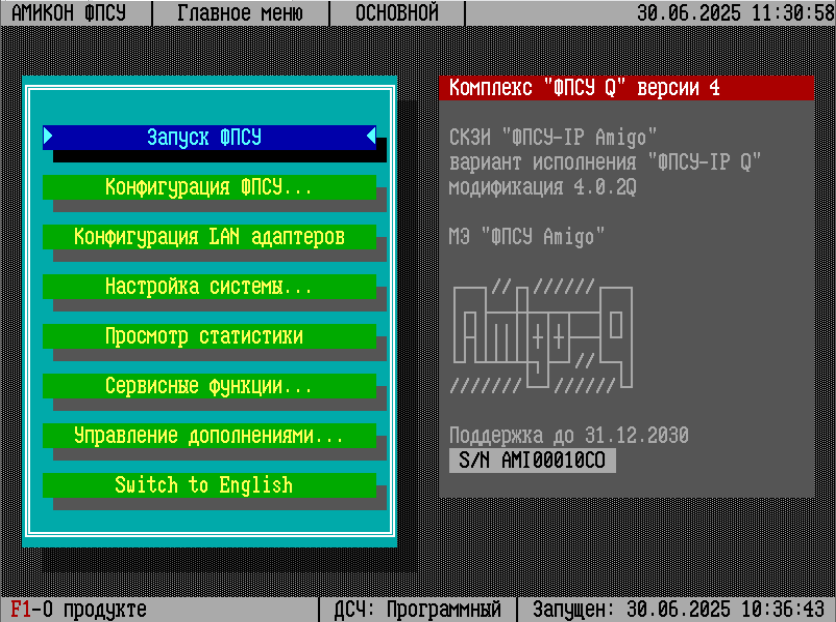Image resolution: width=836 pixels, height=622 pixels.
Task: Open Конфигурация LAN адаптеров
Action: (x=209, y=237)
